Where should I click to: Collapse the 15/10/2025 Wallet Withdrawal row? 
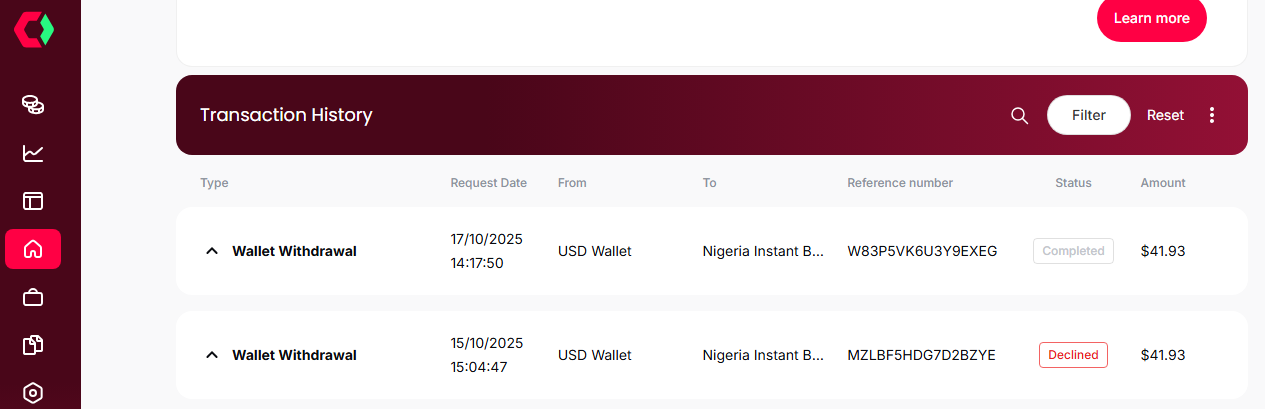[x=211, y=355]
